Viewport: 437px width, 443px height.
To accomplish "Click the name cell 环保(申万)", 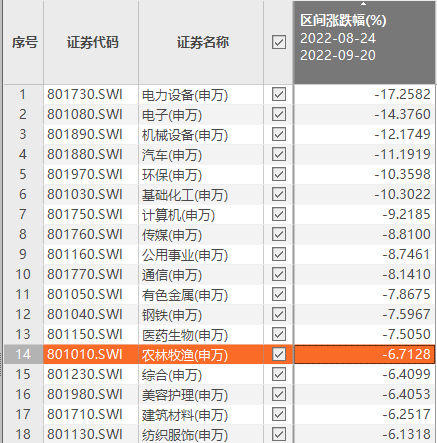I will tap(201, 174).
